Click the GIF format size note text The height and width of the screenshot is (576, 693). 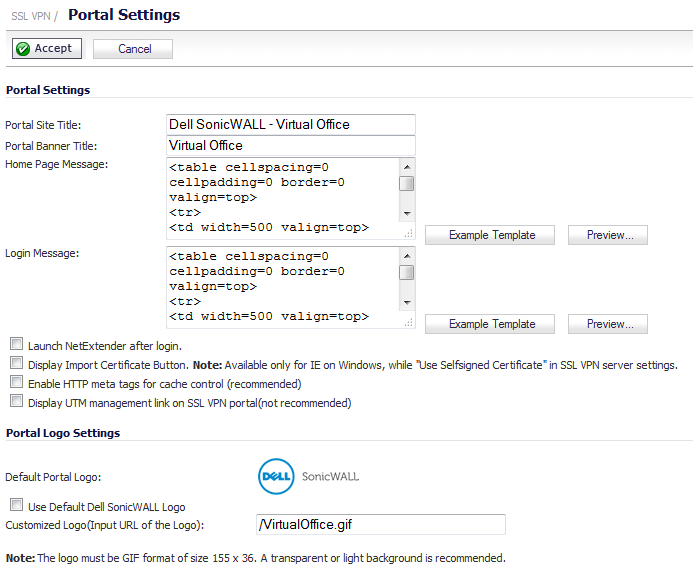tap(255, 558)
